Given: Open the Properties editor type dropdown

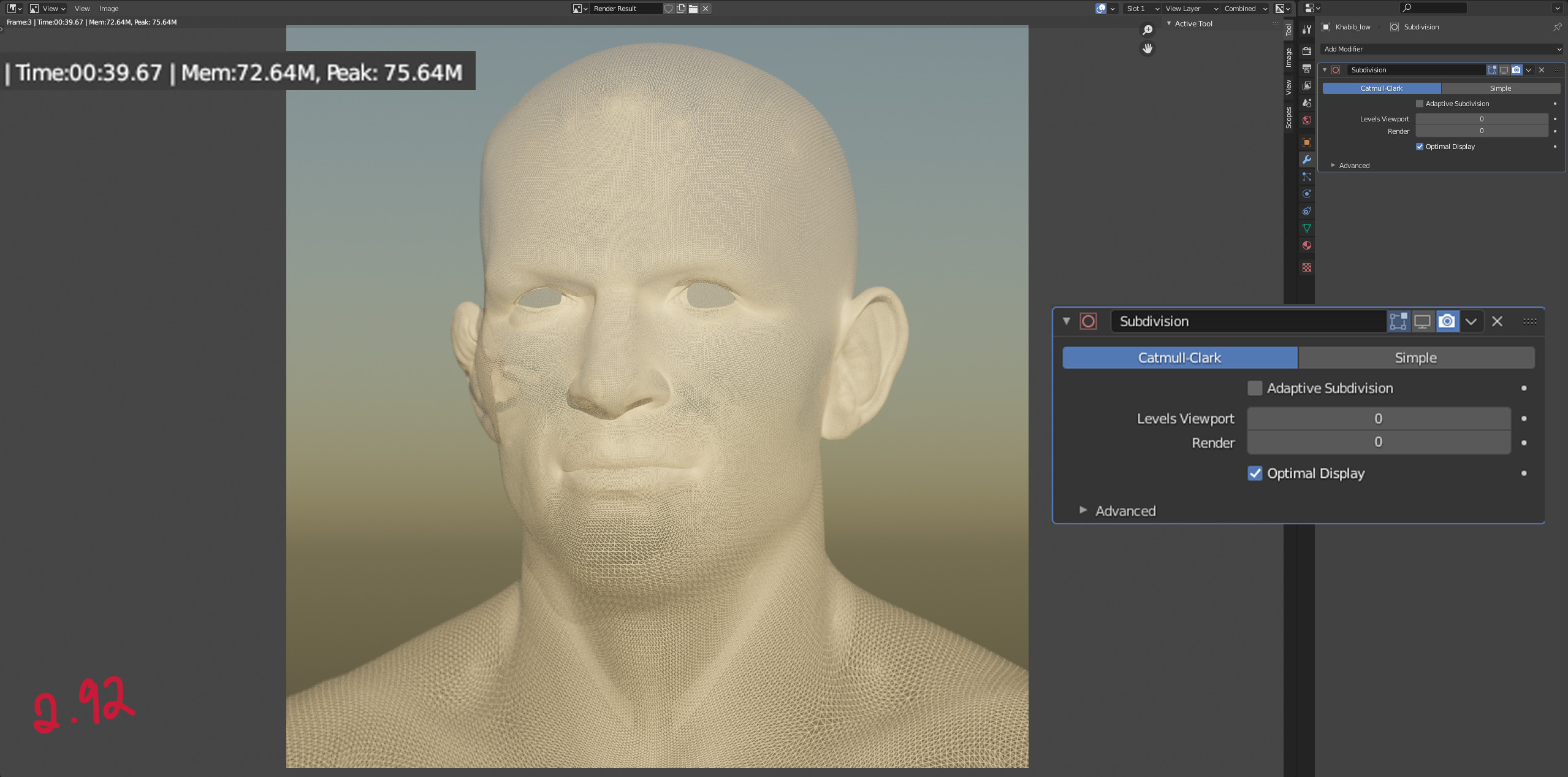Looking at the screenshot, I should [1312, 8].
